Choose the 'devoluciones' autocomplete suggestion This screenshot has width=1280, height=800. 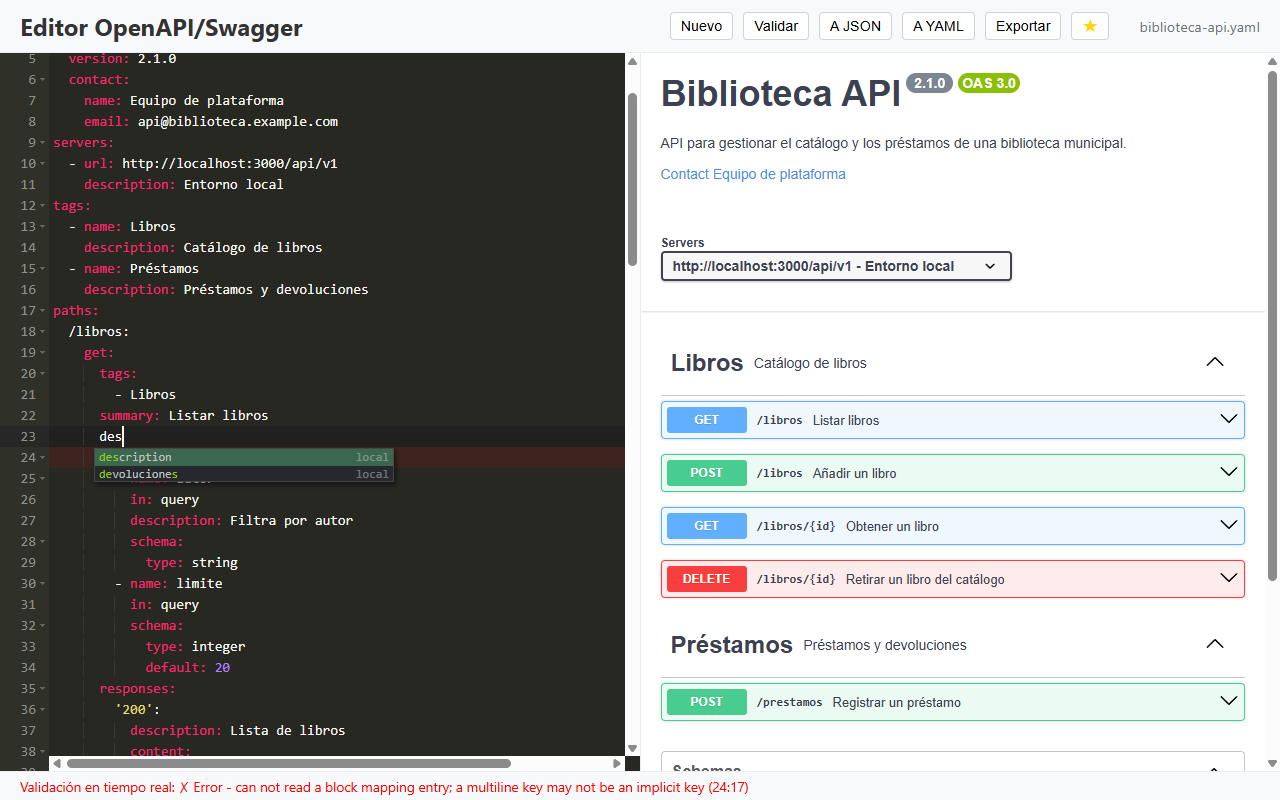[x=244, y=474]
